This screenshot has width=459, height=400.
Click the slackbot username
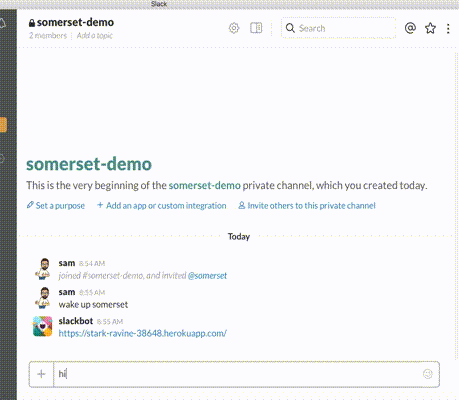[x=76, y=321]
